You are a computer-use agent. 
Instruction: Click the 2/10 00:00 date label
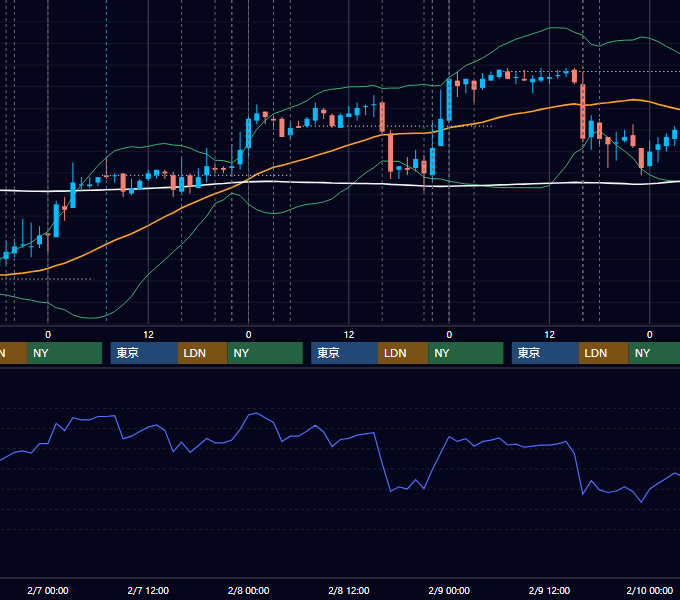tap(650, 590)
